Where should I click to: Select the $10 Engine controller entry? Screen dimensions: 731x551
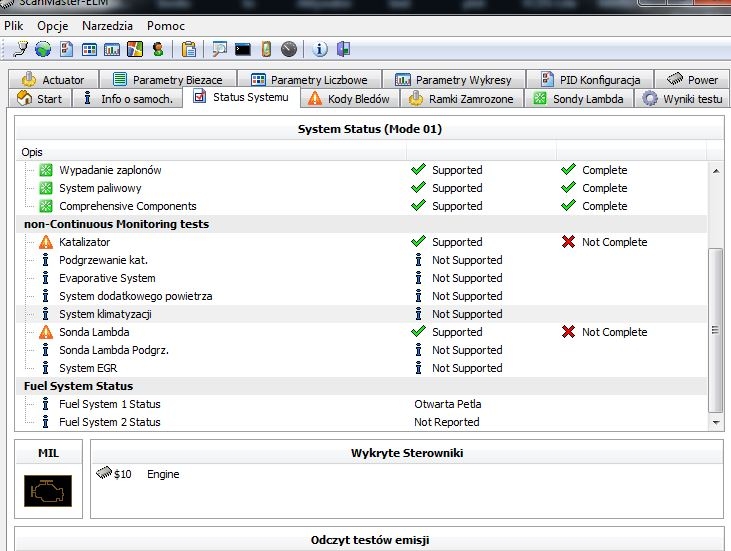(x=138, y=474)
